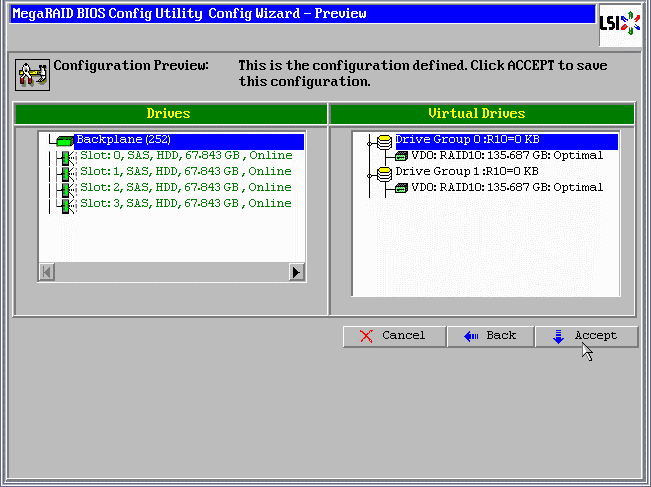The height and width of the screenshot is (487, 651).
Task: Click the Drive Group 0 disk stack icon
Action: [384, 142]
